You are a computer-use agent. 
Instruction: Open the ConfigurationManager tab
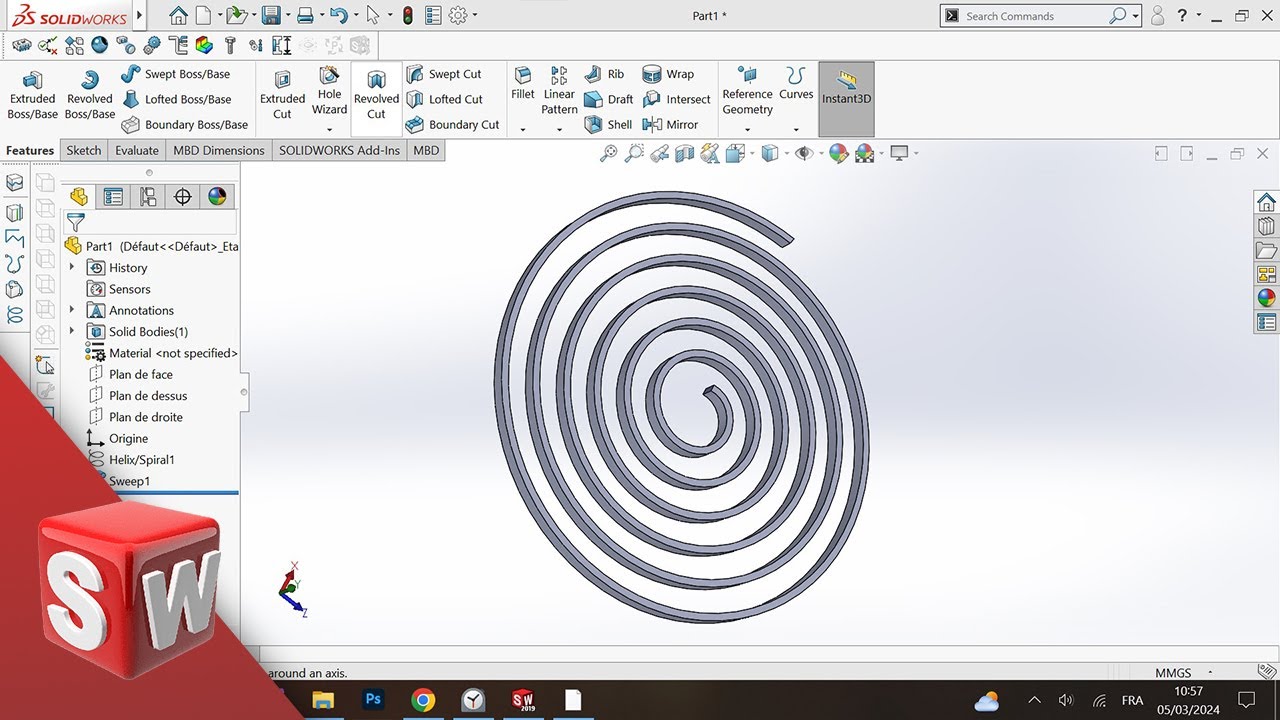coord(148,197)
